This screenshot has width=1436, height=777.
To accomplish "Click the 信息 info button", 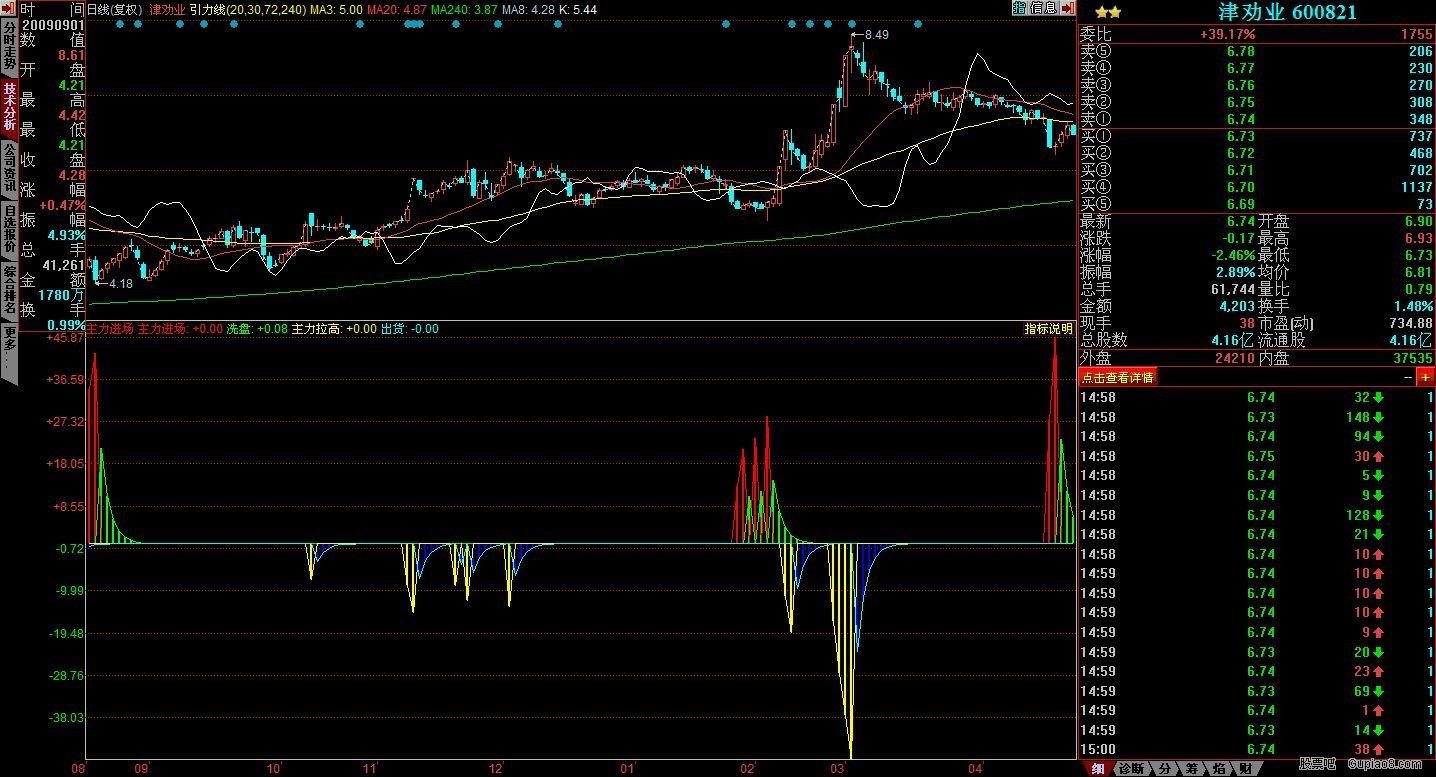I will tap(1043, 8).
